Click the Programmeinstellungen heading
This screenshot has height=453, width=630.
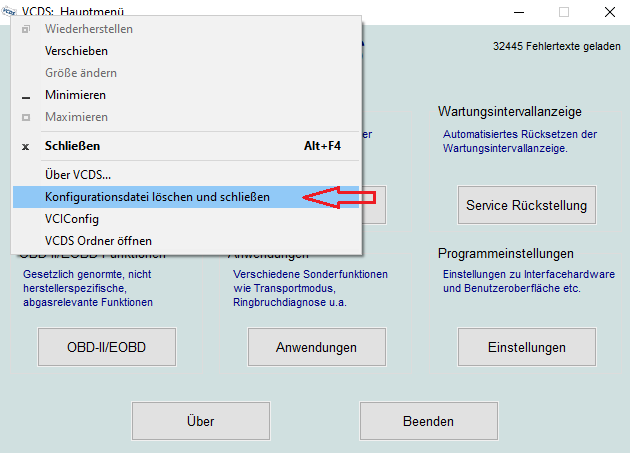[x=506, y=254]
